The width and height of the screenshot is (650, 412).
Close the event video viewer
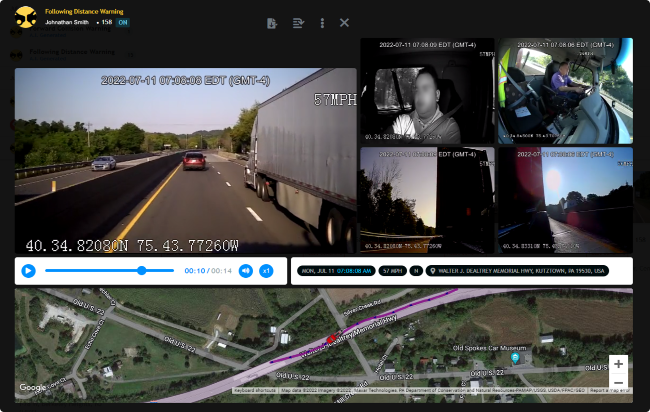(345, 23)
